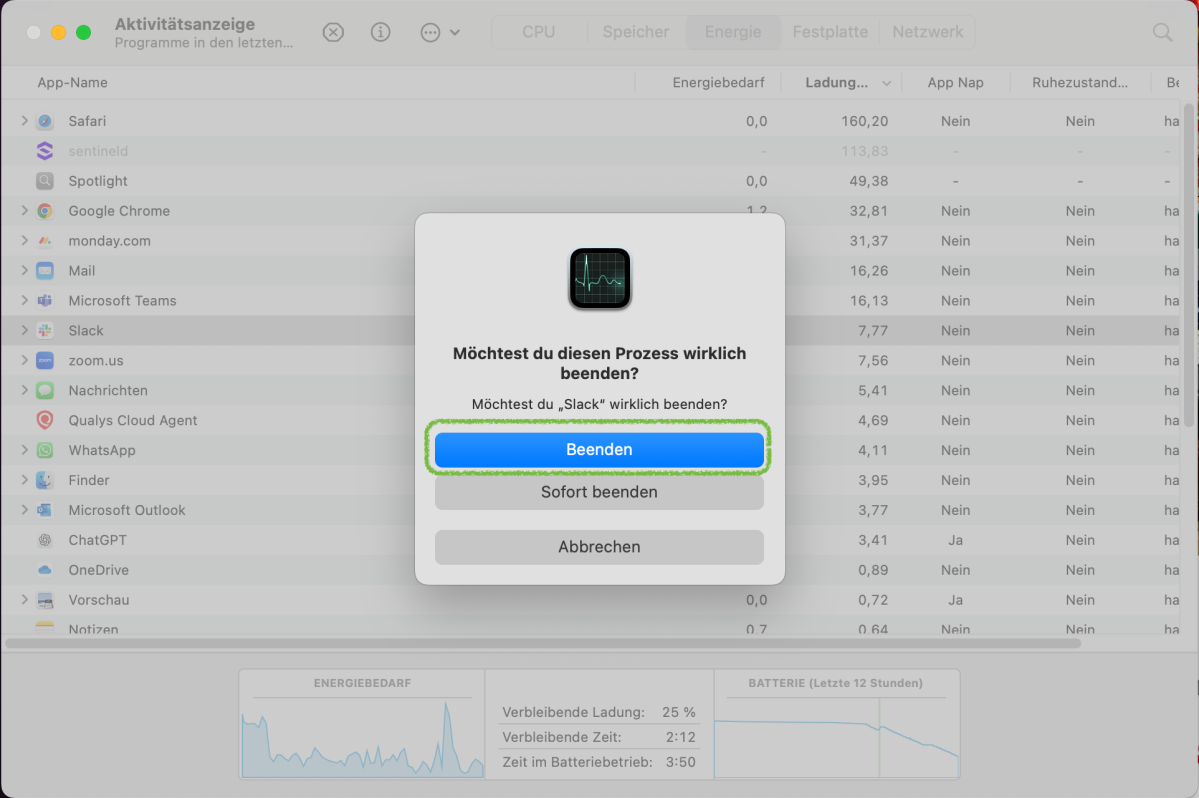The height and width of the screenshot is (798, 1199).
Task: Select the Qualys Cloud Agent icon
Action: coord(45,420)
